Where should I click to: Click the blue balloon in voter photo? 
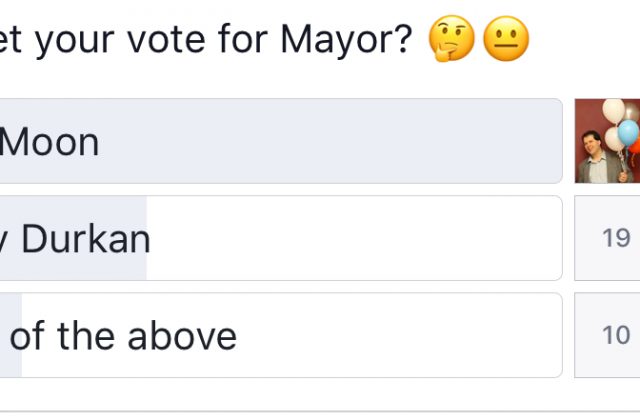[x=628, y=133]
